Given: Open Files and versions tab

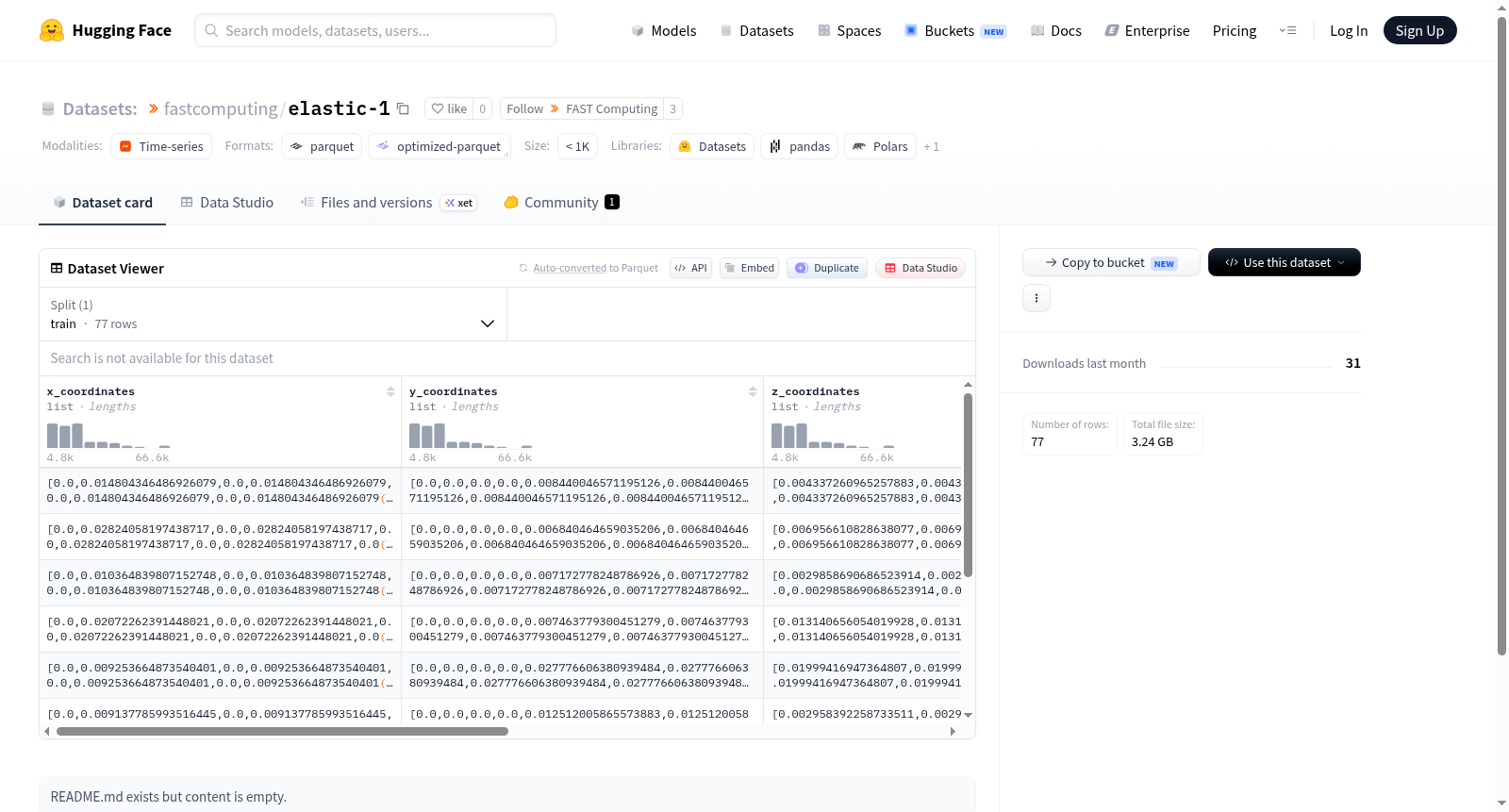Looking at the screenshot, I should [389, 202].
